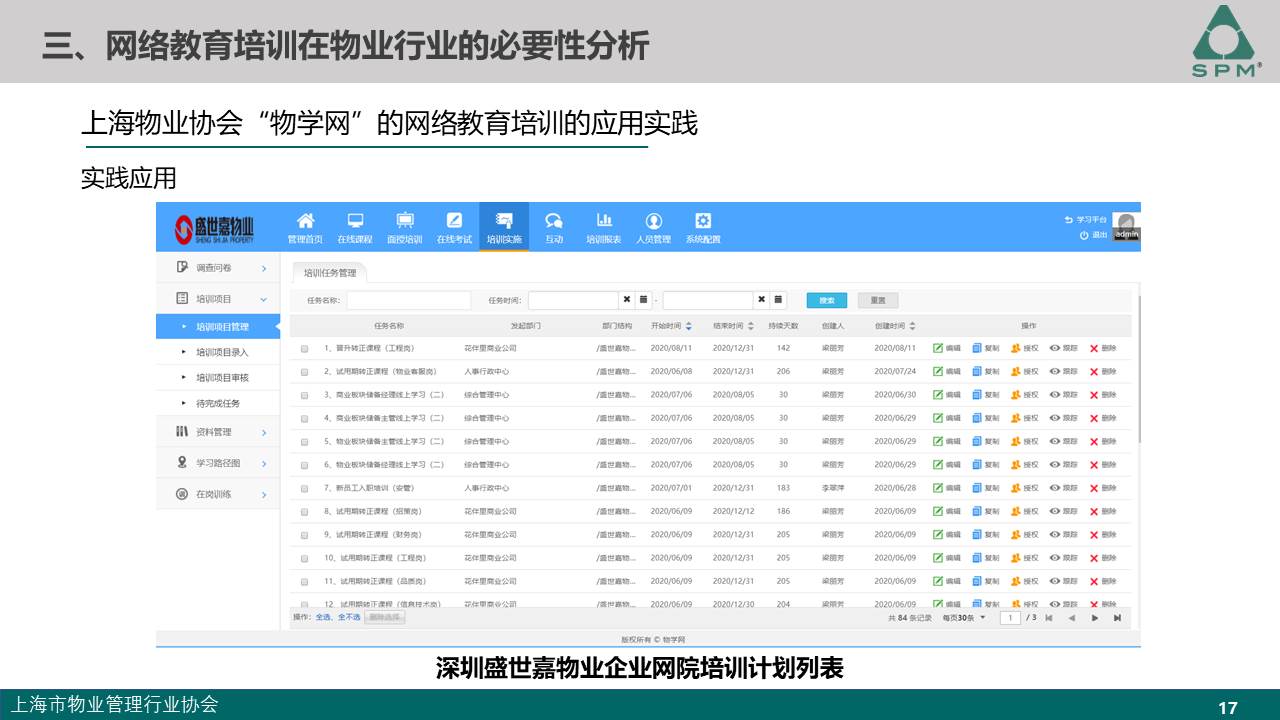This screenshot has height=720, width=1280.
Task: Open the 每页30条 page size dropdown
Action: [x=964, y=618]
